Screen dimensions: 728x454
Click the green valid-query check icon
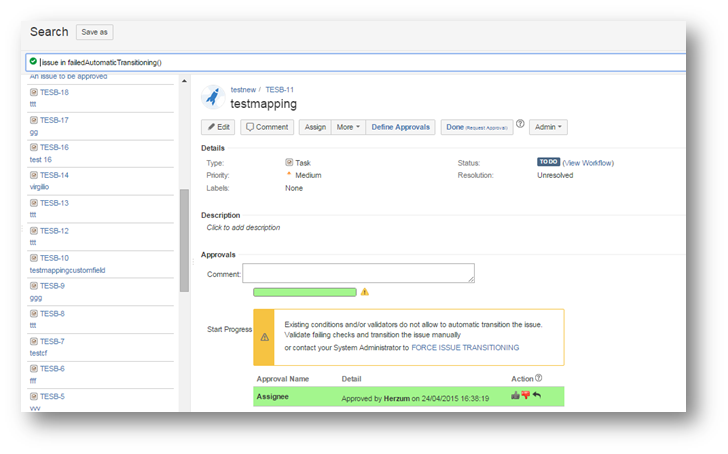pyautogui.click(x=33, y=62)
